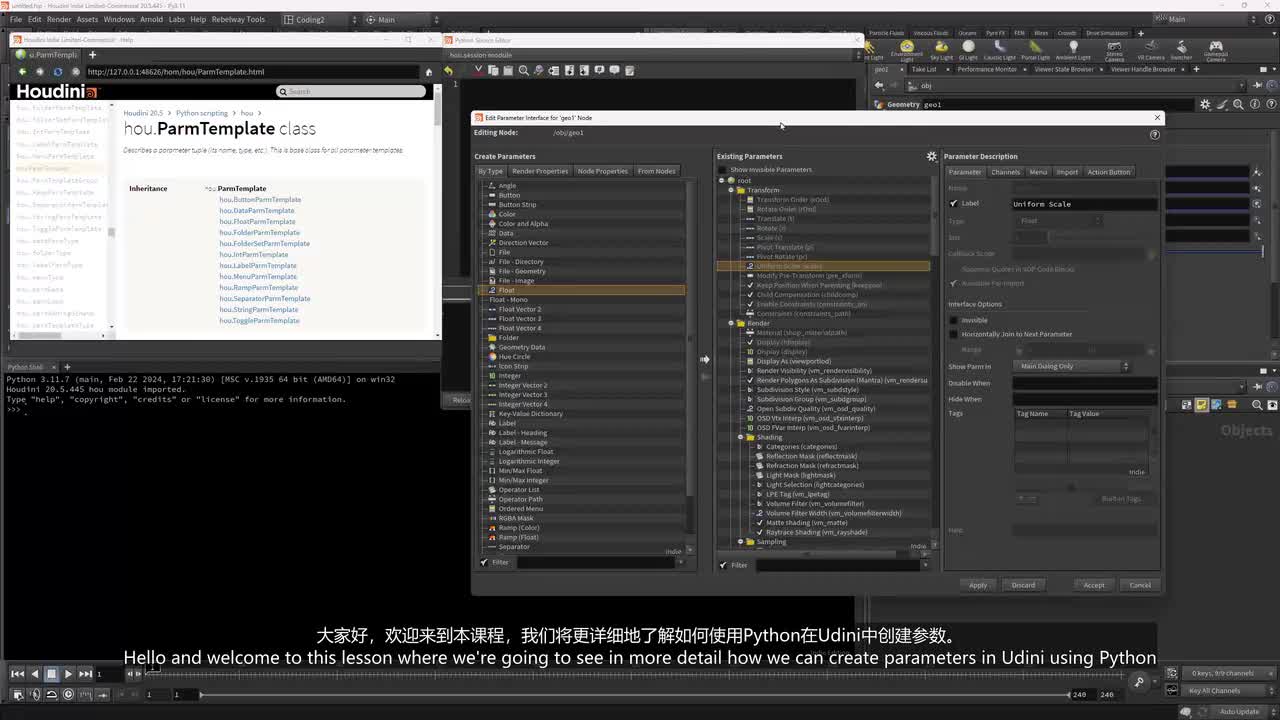Screen dimensions: 1280x720
Task: Open the Arnold menu
Action: pos(151,19)
